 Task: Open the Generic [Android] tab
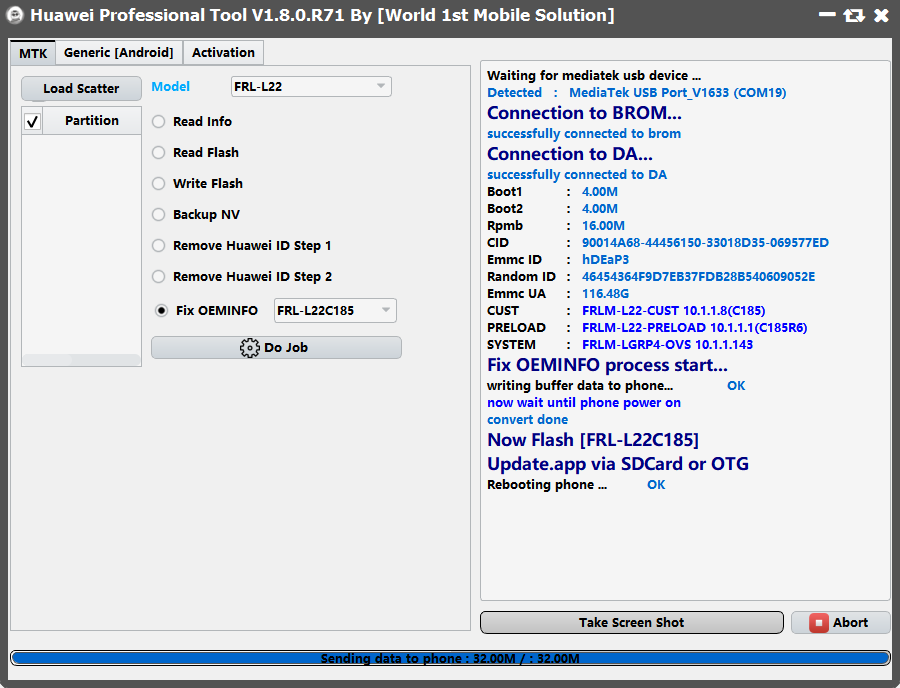click(x=119, y=53)
